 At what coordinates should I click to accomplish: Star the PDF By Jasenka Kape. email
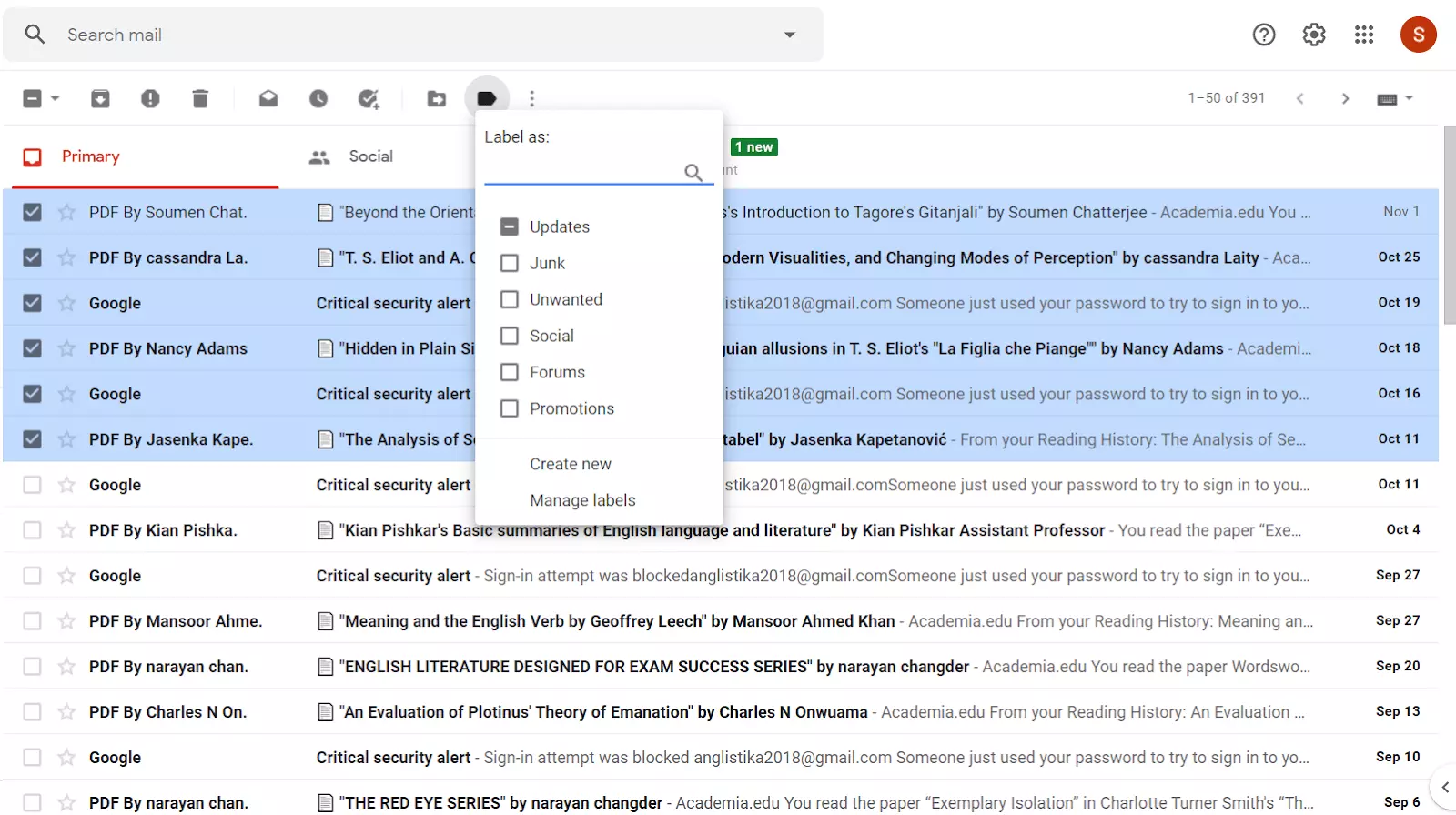click(x=66, y=439)
